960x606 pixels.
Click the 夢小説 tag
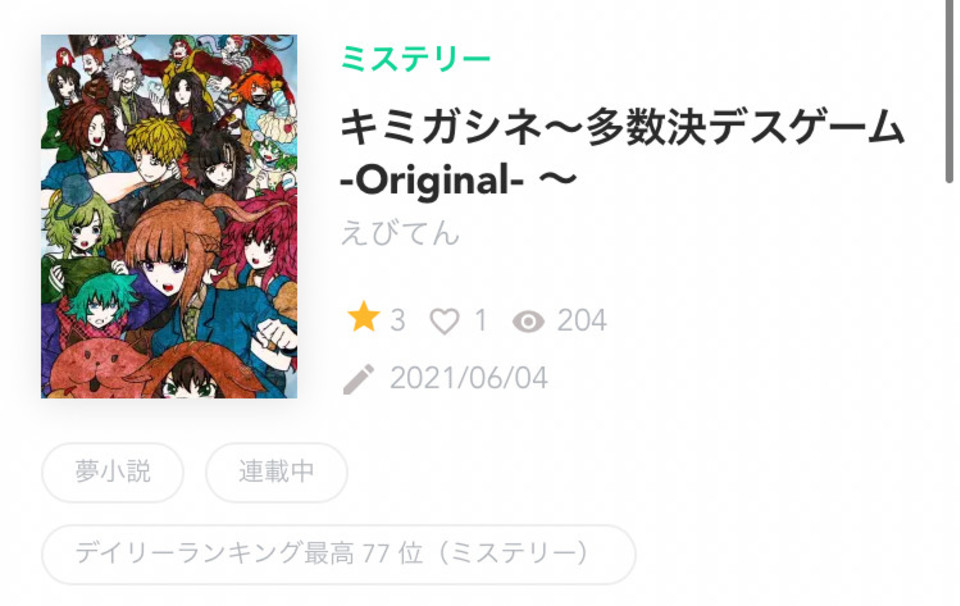pyautogui.click(x=113, y=473)
